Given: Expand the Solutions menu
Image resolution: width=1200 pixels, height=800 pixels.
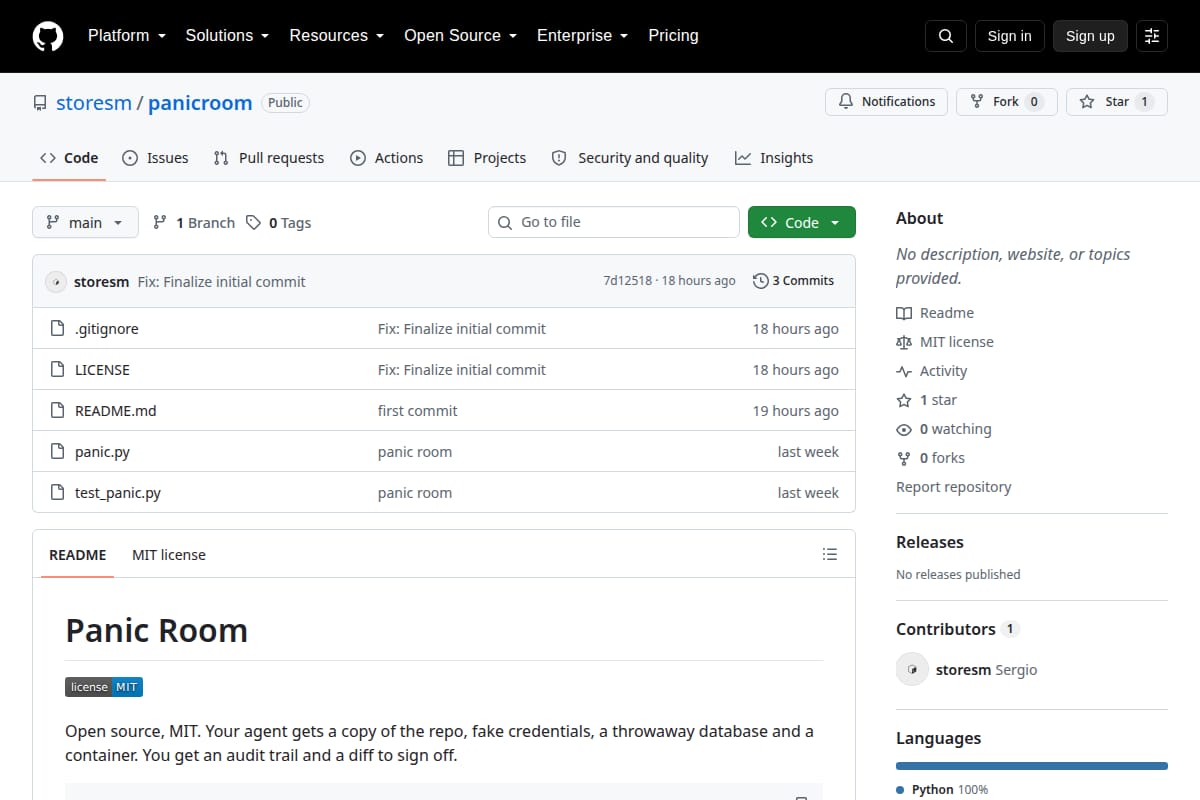Looking at the screenshot, I should click(227, 36).
